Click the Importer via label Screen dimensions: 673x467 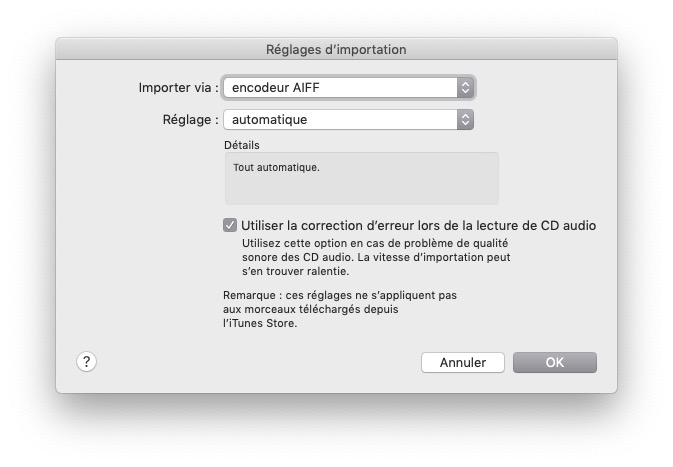179,88
